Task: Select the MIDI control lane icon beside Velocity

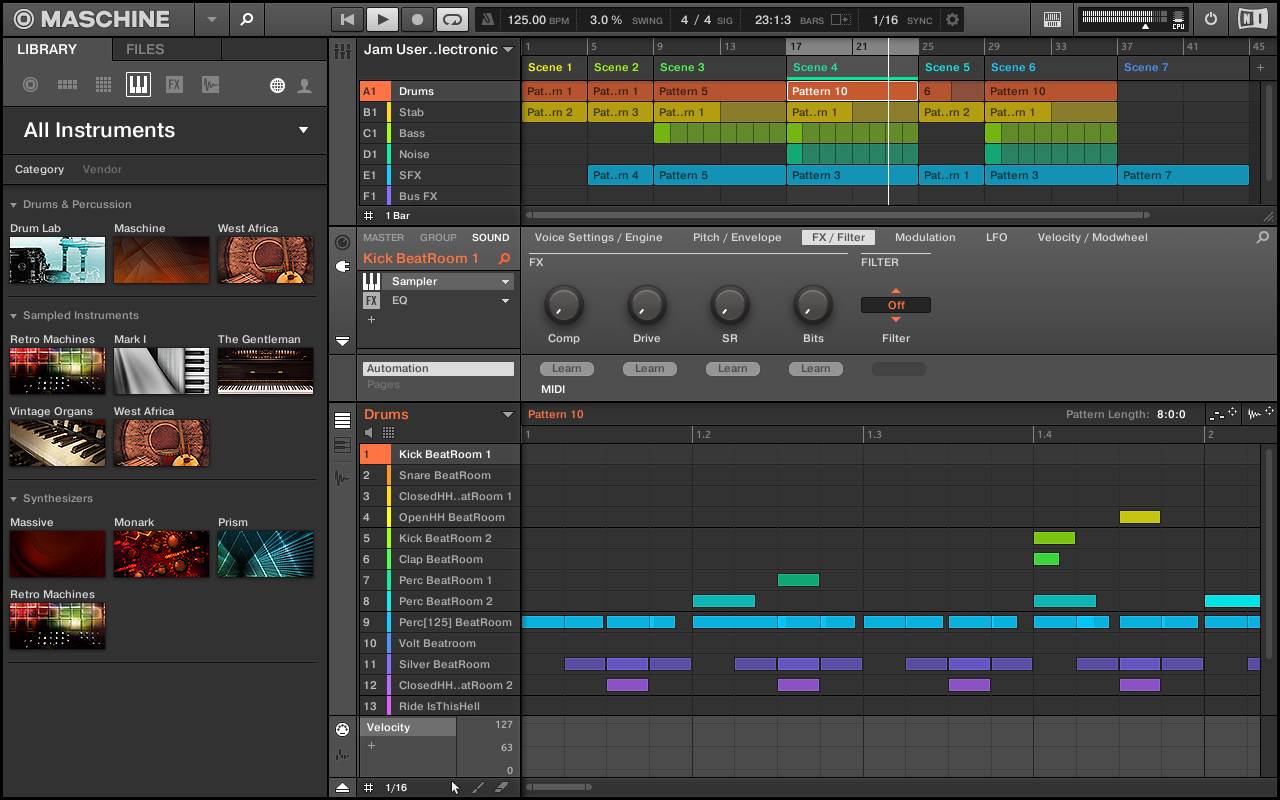Action: [x=343, y=729]
